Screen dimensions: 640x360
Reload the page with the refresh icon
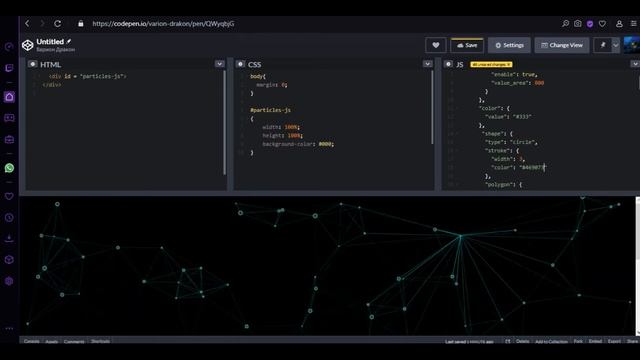[x=58, y=24]
